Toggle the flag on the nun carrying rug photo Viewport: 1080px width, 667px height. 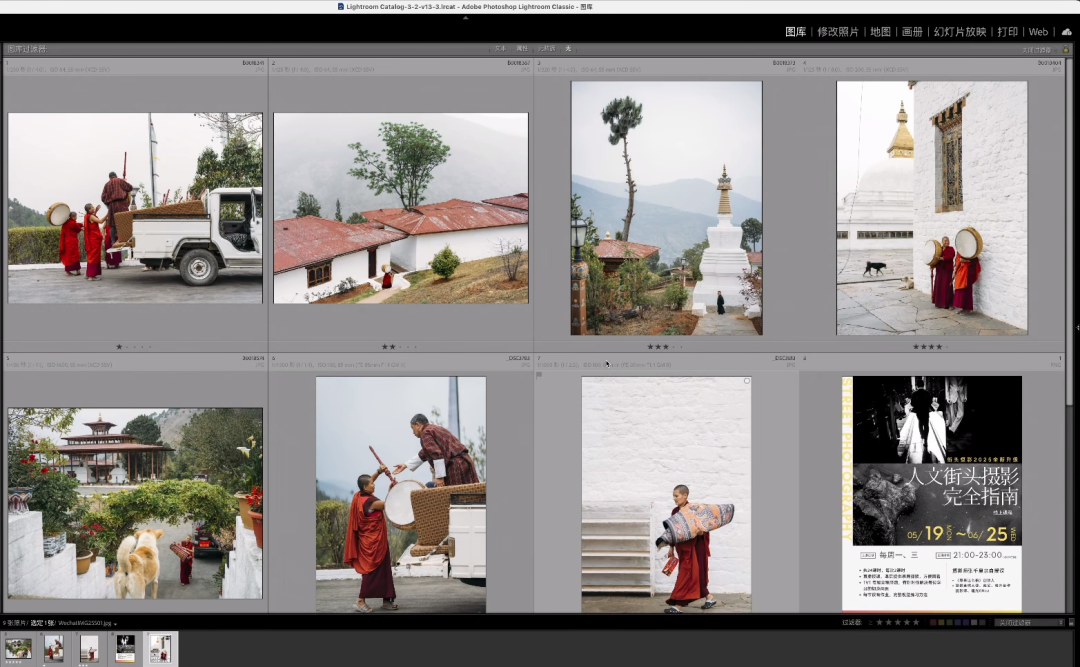click(x=539, y=375)
